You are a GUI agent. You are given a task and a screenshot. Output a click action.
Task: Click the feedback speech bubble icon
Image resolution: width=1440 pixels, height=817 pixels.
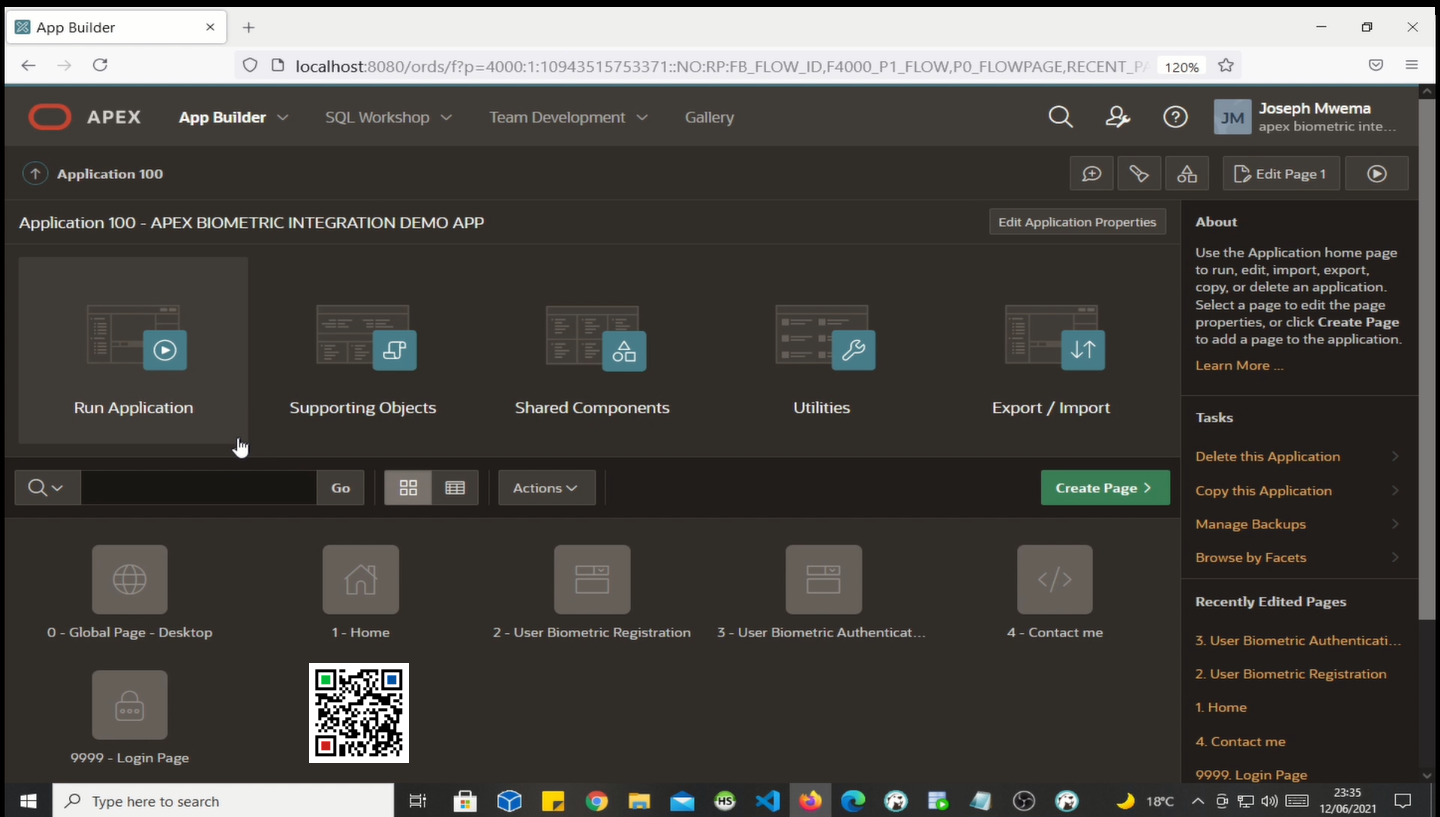[1091, 173]
